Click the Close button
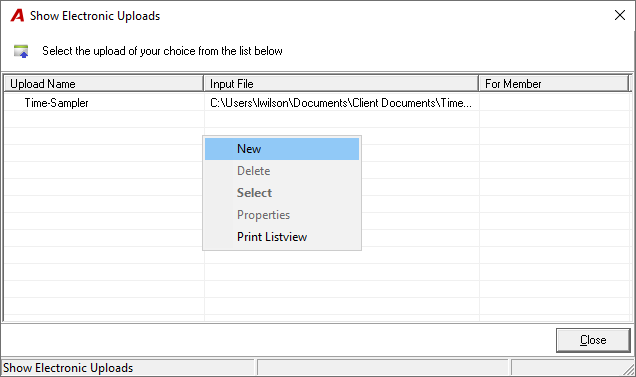Viewport: 636px width, 377px height. pos(593,340)
